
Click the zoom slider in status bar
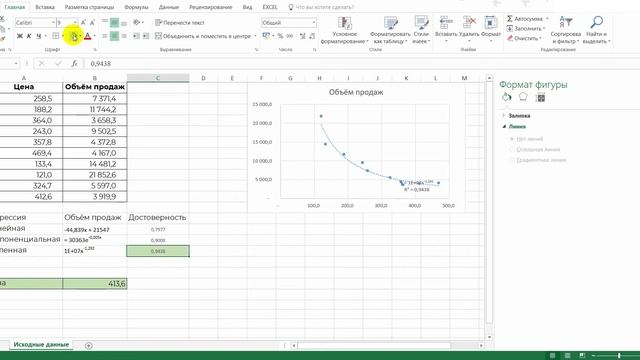[618, 356]
